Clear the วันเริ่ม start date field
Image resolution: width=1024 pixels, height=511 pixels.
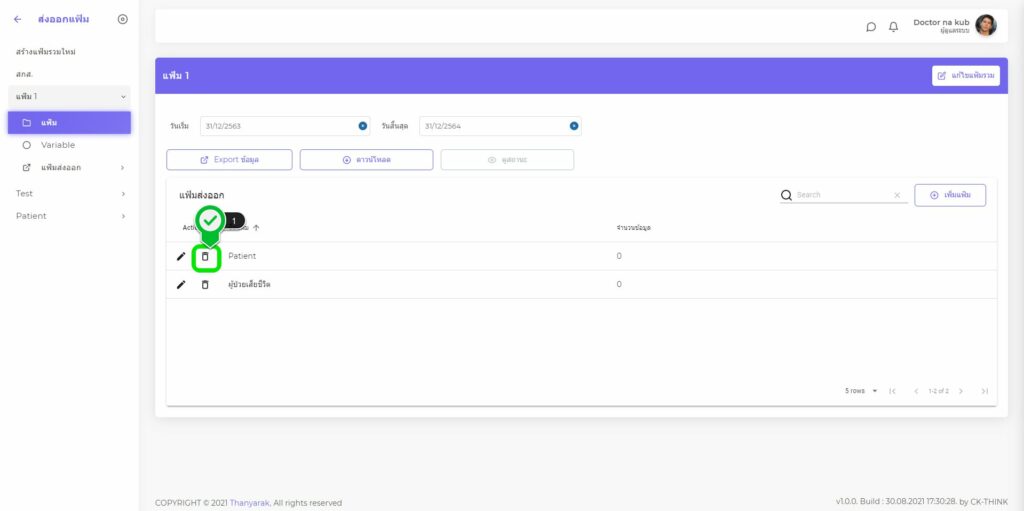[362, 126]
